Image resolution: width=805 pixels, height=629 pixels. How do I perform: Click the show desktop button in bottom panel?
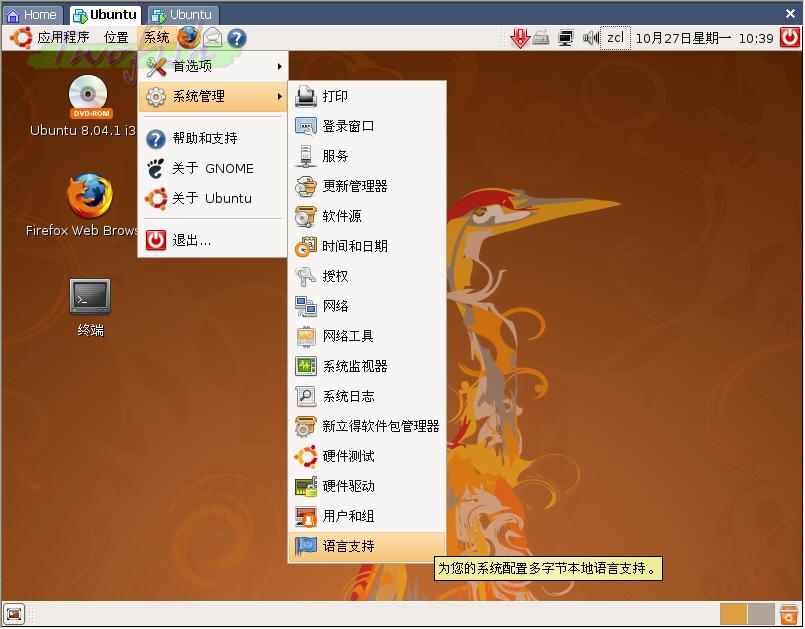click(14, 614)
